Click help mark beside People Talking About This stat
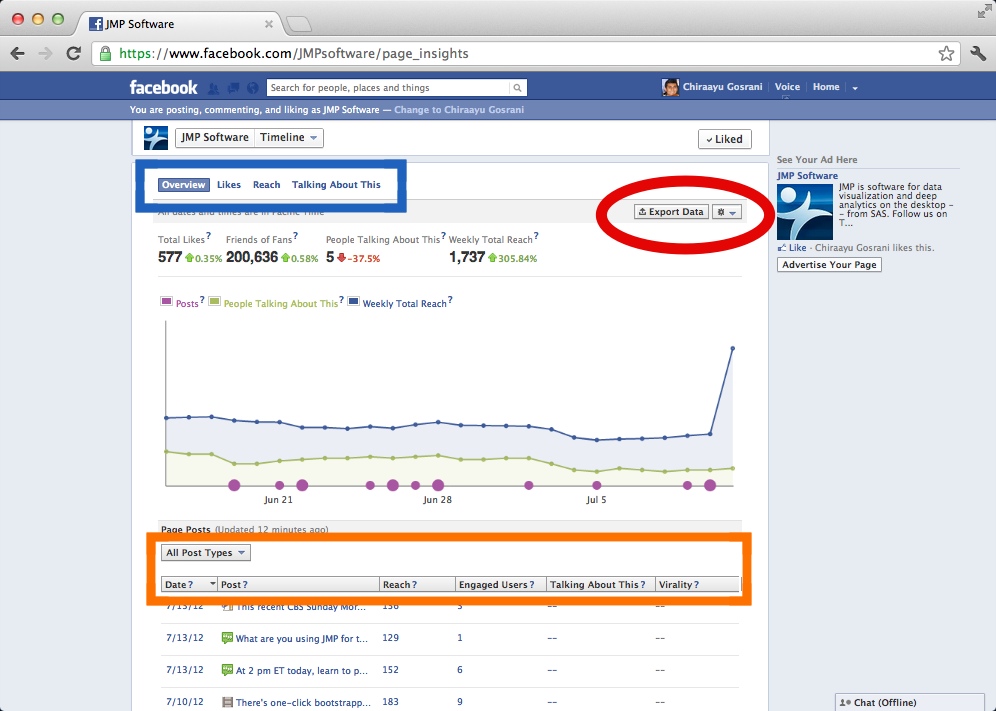The height and width of the screenshot is (711, 996). [x=443, y=236]
